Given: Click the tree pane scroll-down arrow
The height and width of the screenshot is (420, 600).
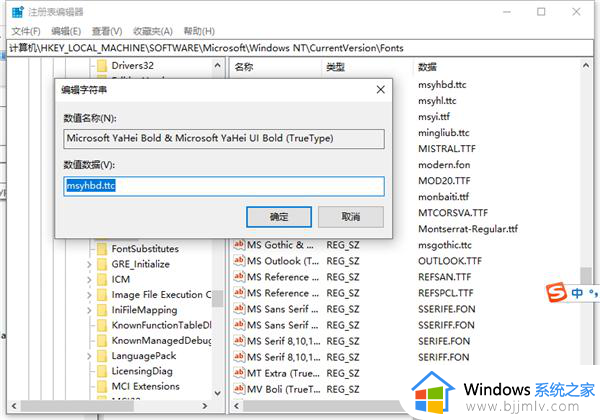Looking at the screenshot, I should click(x=217, y=393).
